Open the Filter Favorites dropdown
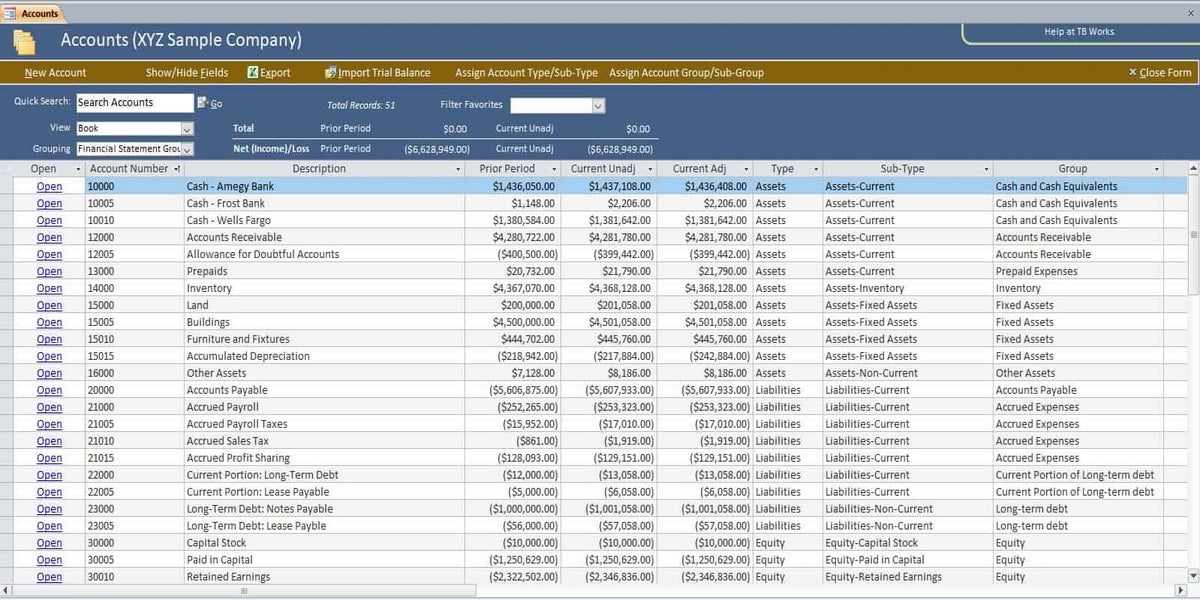The height and width of the screenshot is (600, 1200). (x=598, y=105)
